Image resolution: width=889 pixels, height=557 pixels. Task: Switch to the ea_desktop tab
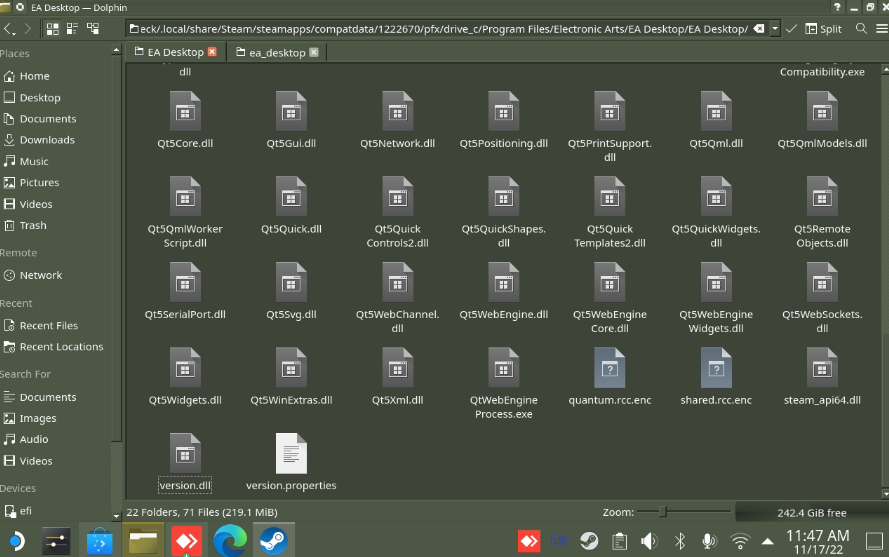(x=277, y=52)
